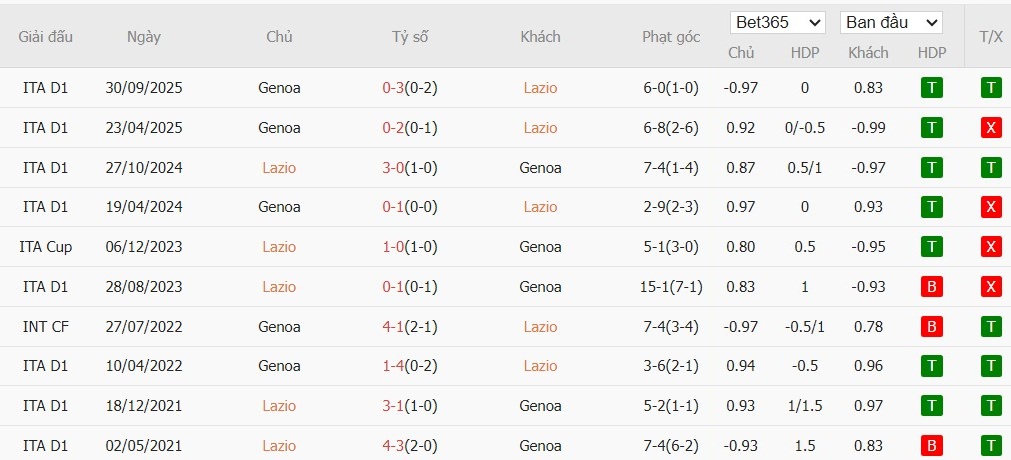This screenshot has height=460, width=1011.
Task: Open the 0-3(0-2) score link
Action: 409,88
